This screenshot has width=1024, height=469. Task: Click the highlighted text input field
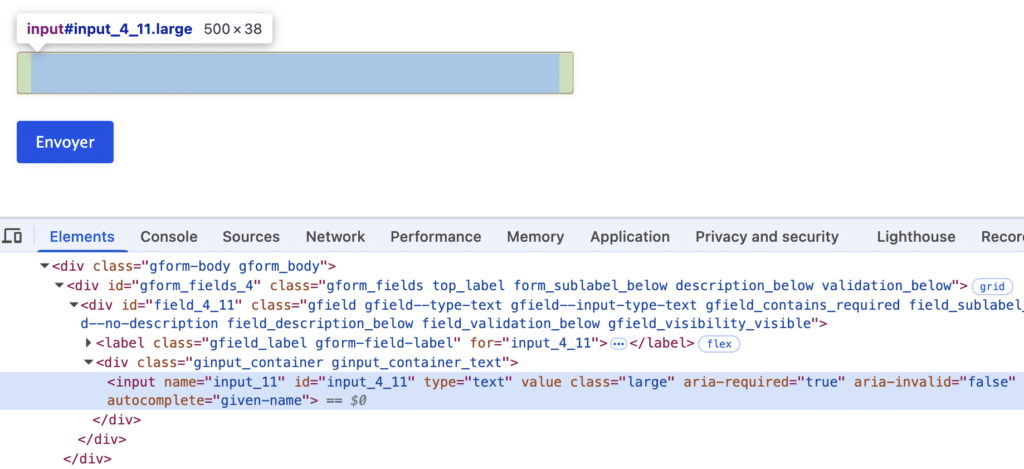pyautogui.click(x=295, y=73)
